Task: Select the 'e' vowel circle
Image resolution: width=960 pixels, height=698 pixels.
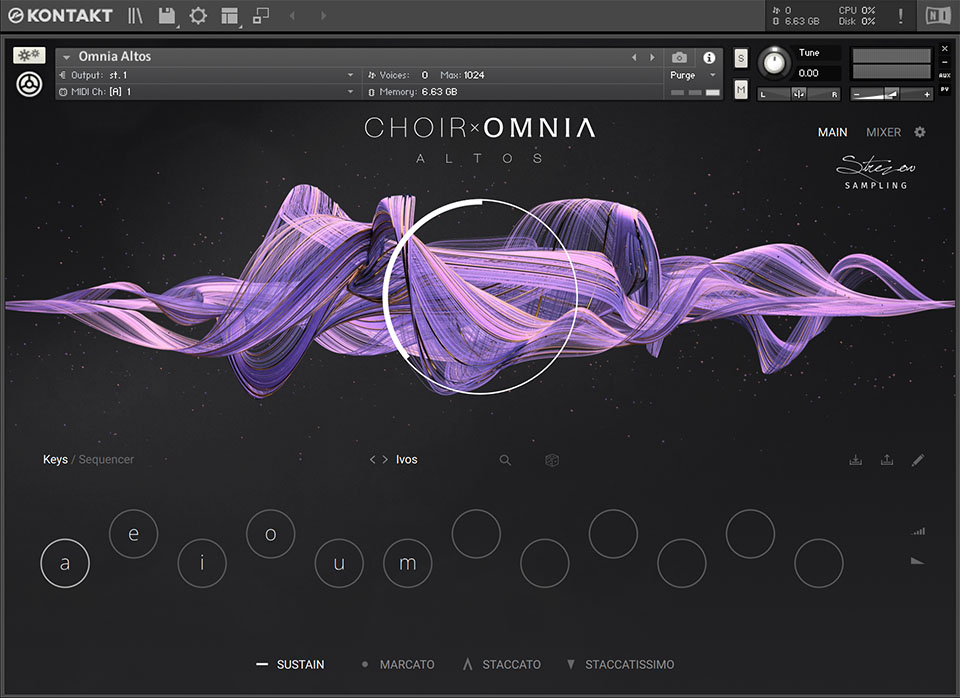Action: [133, 534]
